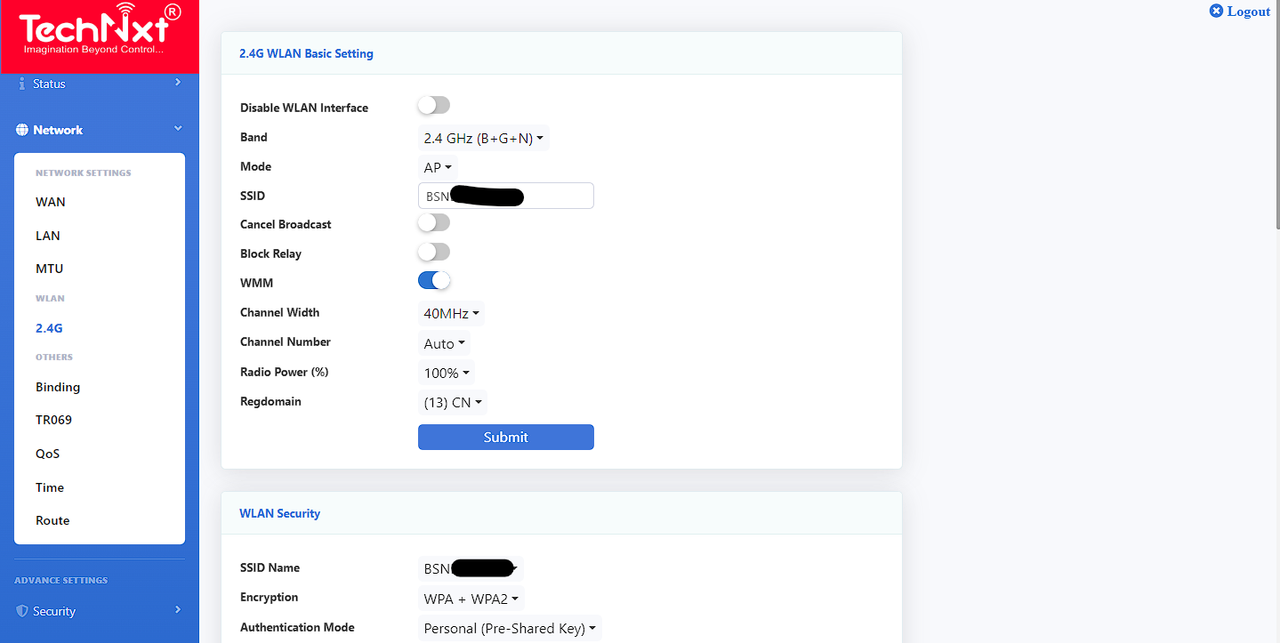Expand the Status menu chevron

pos(177,82)
